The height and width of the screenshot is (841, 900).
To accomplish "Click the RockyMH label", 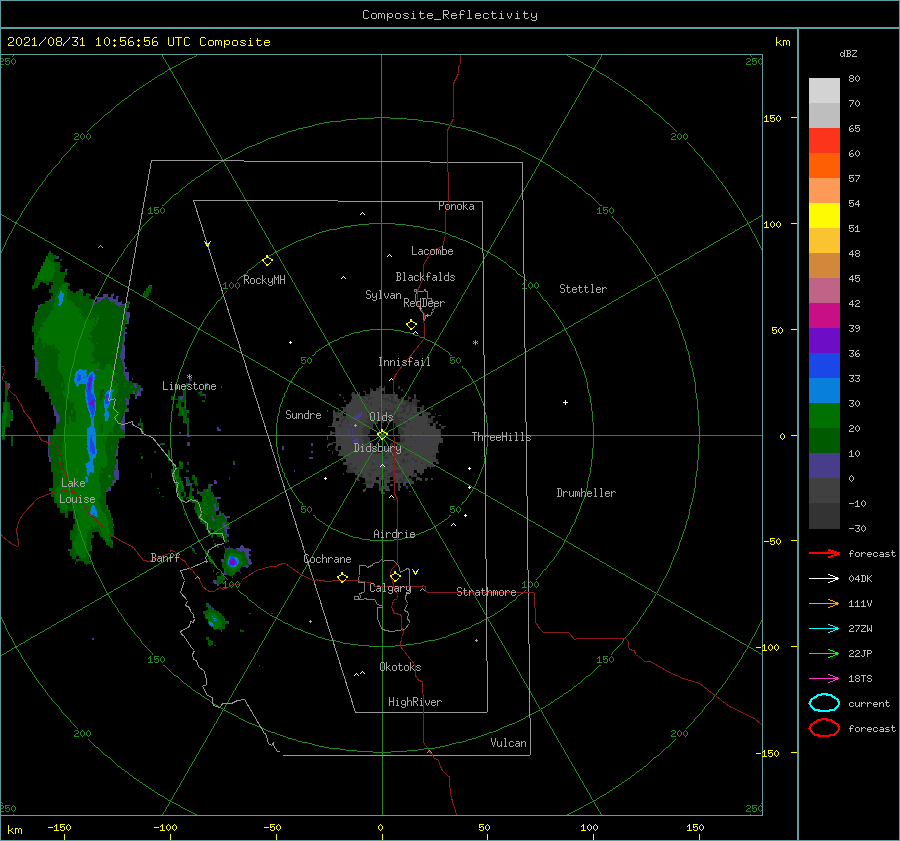I will [x=264, y=280].
